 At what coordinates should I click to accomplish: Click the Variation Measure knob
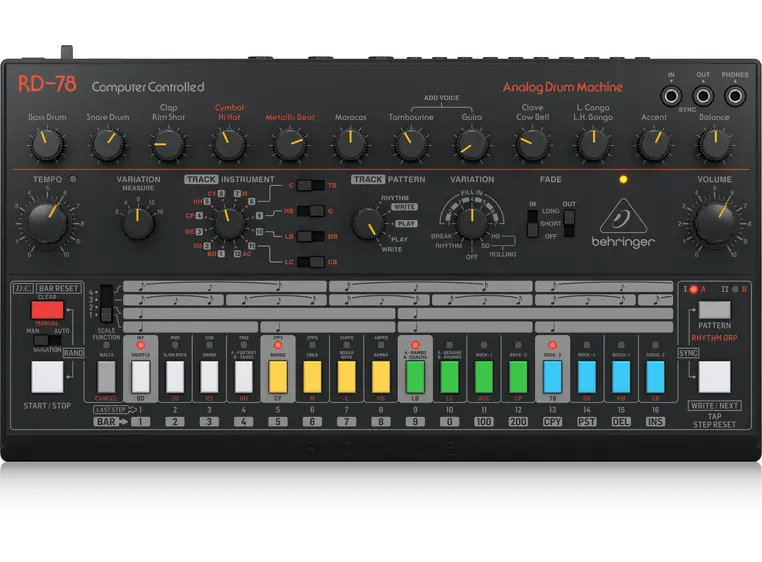(138, 223)
